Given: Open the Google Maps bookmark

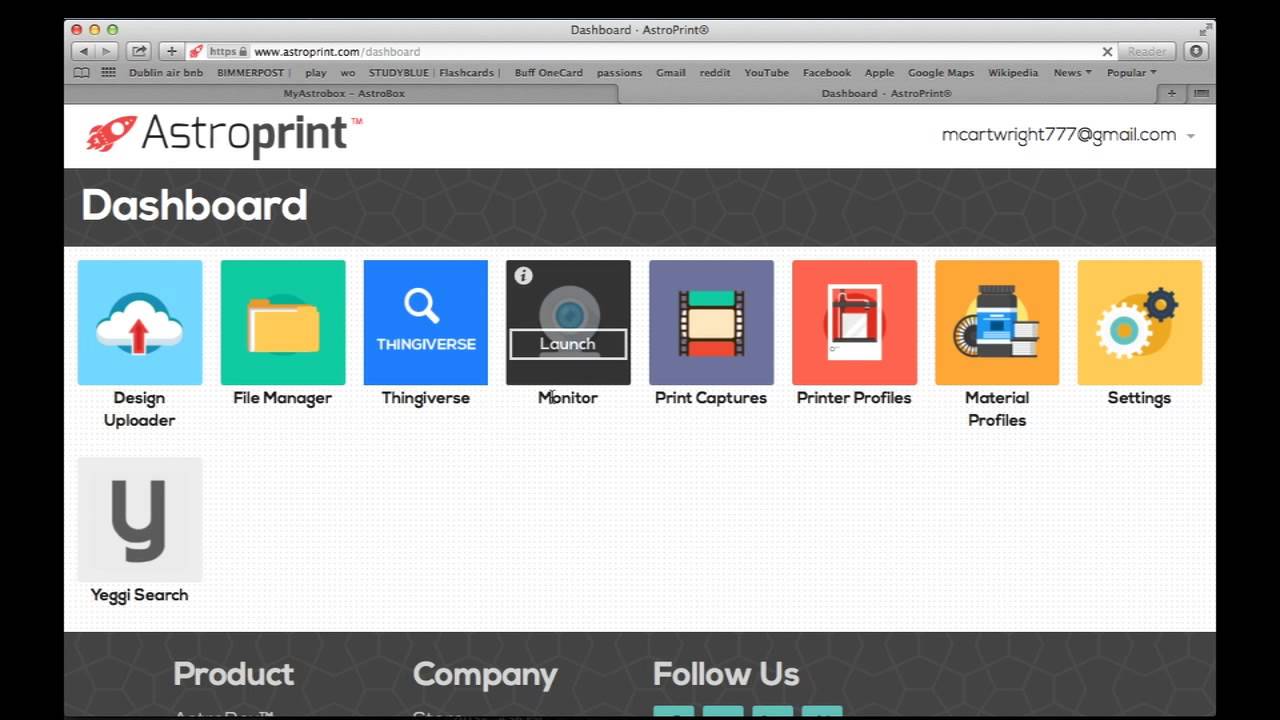Looking at the screenshot, I should (x=941, y=73).
